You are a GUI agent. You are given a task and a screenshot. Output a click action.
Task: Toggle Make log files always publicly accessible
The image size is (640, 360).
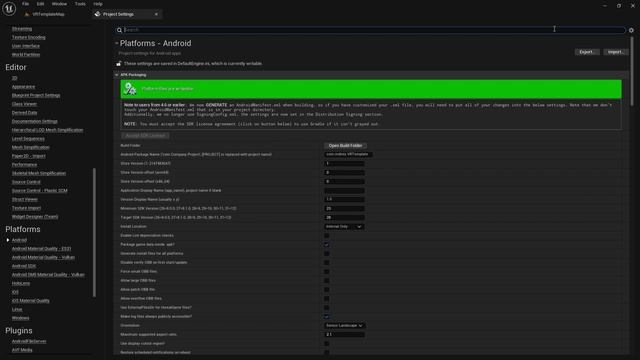click(327, 317)
